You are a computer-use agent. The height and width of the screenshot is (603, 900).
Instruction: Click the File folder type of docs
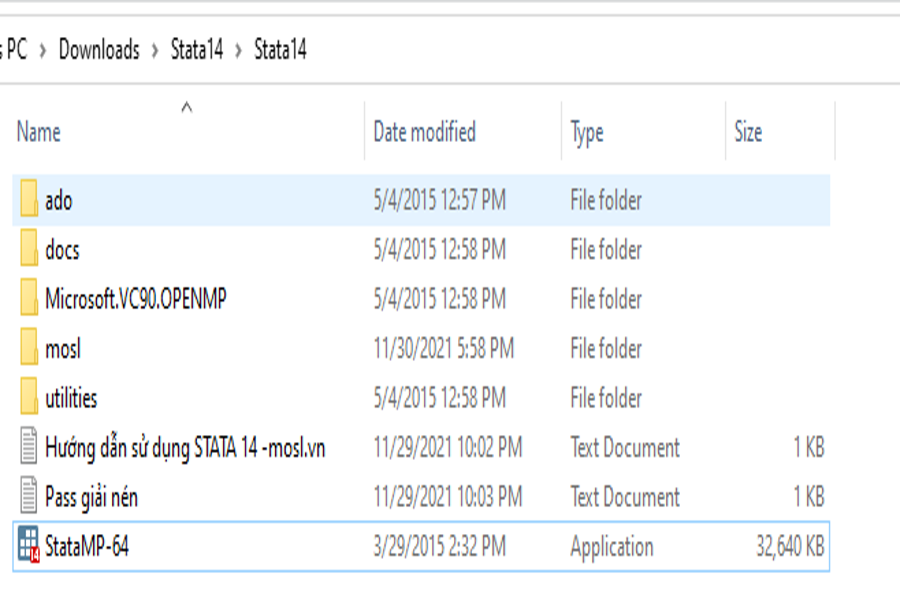pyautogui.click(x=606, y=250)
